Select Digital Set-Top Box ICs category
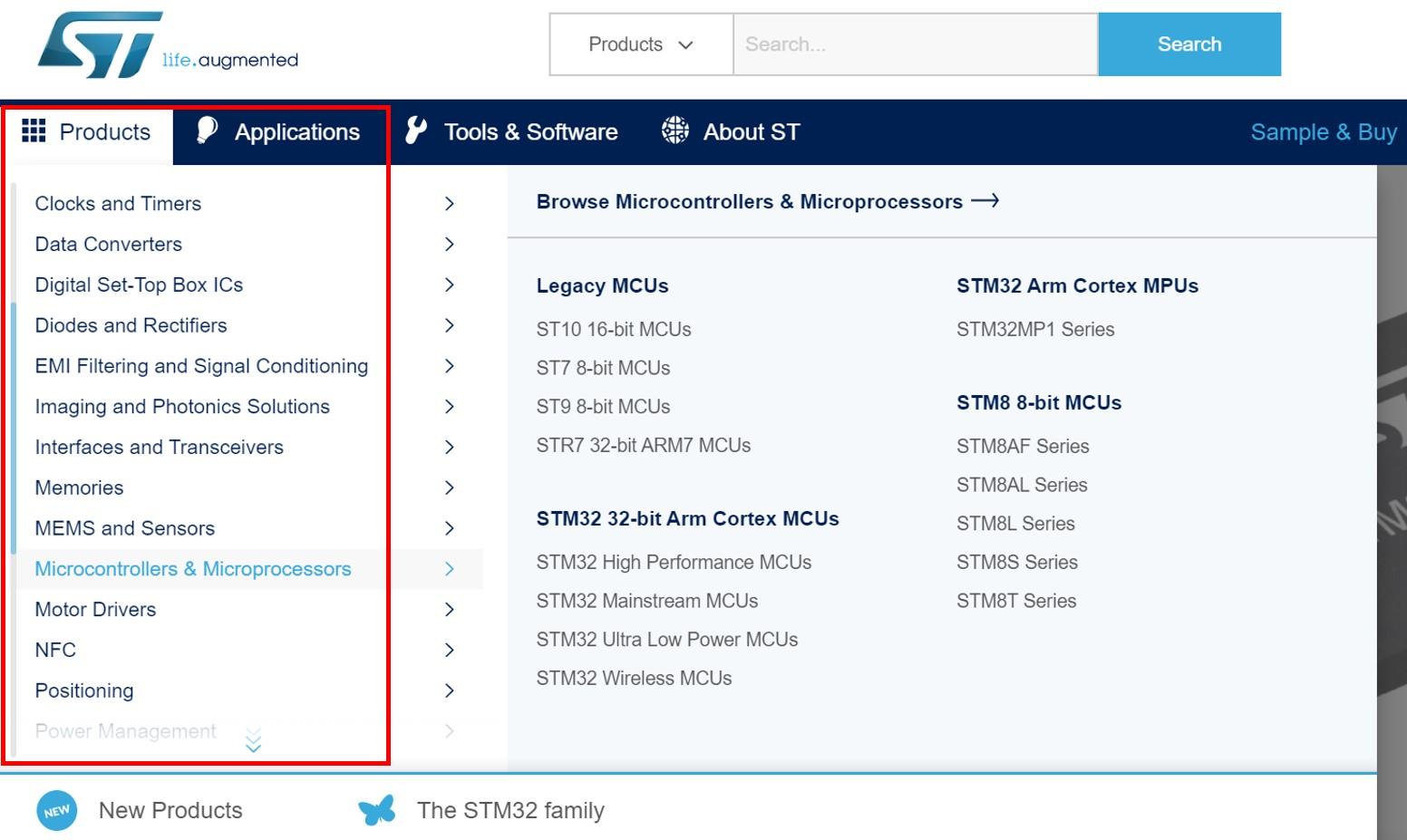This screenshot has height=840, width=1407. (139, 285)
